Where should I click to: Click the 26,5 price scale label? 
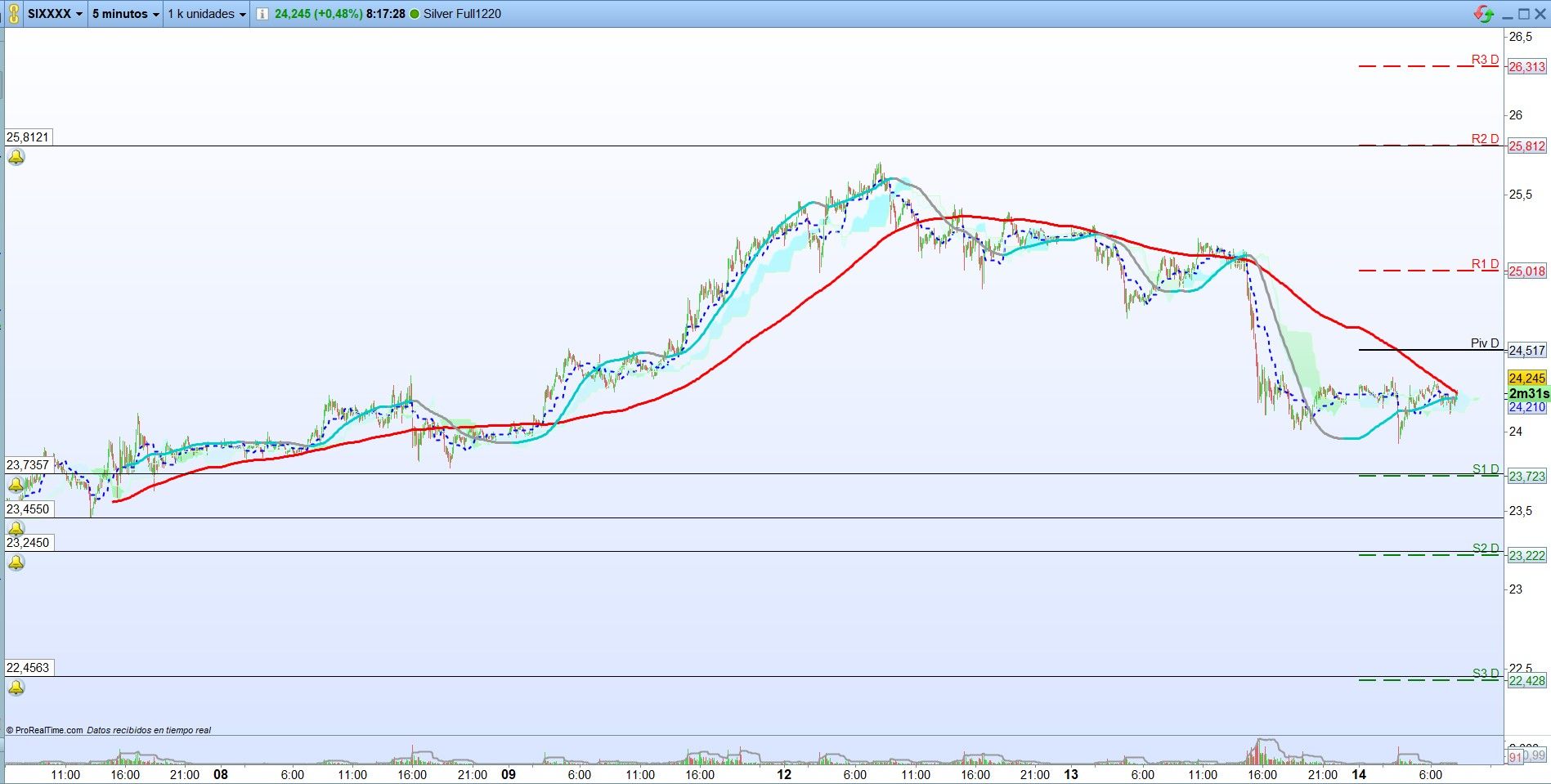tap(1521, 37)
